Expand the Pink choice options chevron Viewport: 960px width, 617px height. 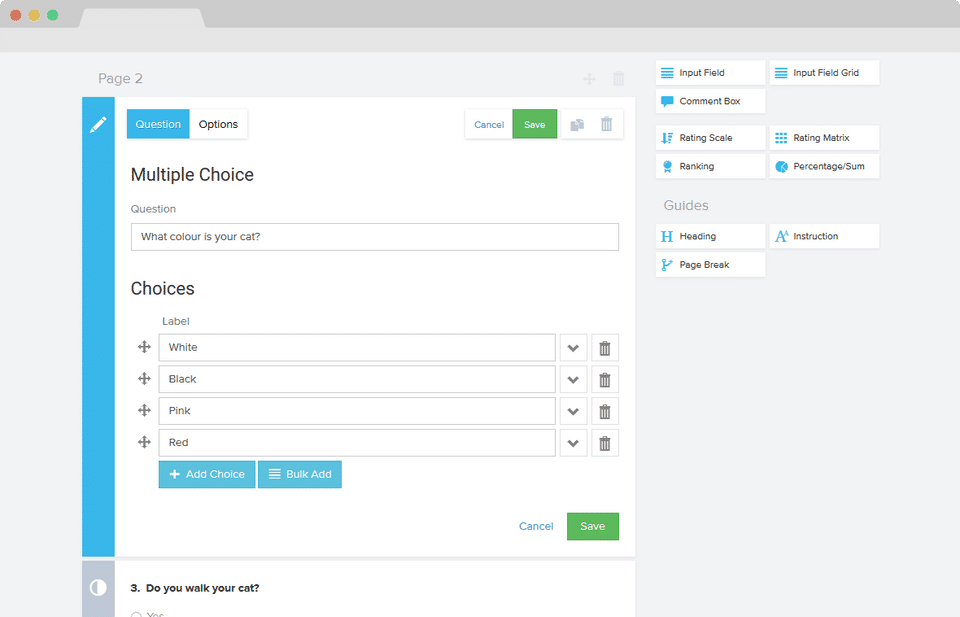click(573, 411)
